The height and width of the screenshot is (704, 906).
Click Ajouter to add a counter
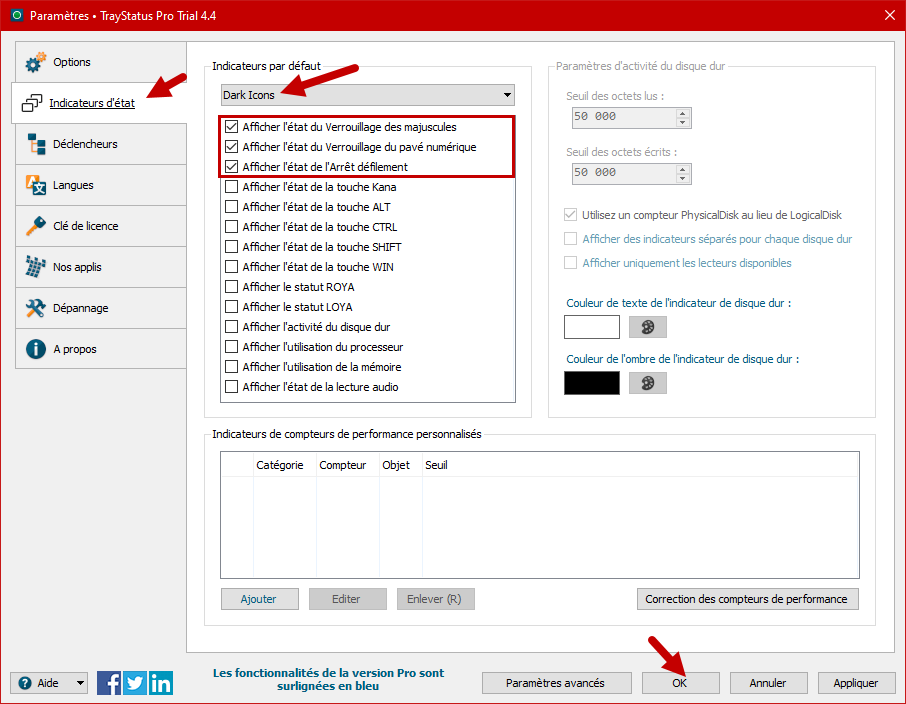pos(259,599)
